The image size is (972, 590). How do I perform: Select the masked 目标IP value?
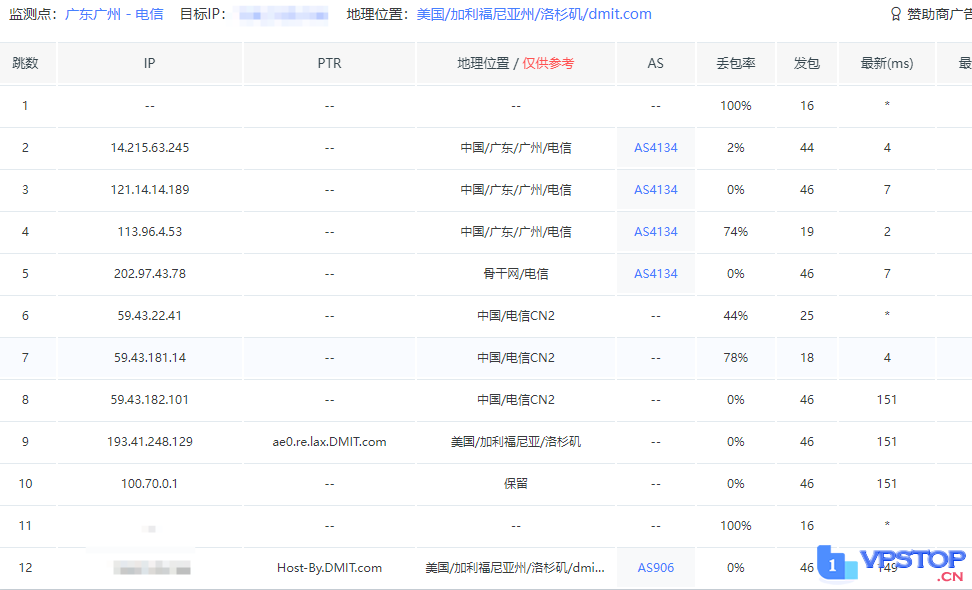click(285, 14)
